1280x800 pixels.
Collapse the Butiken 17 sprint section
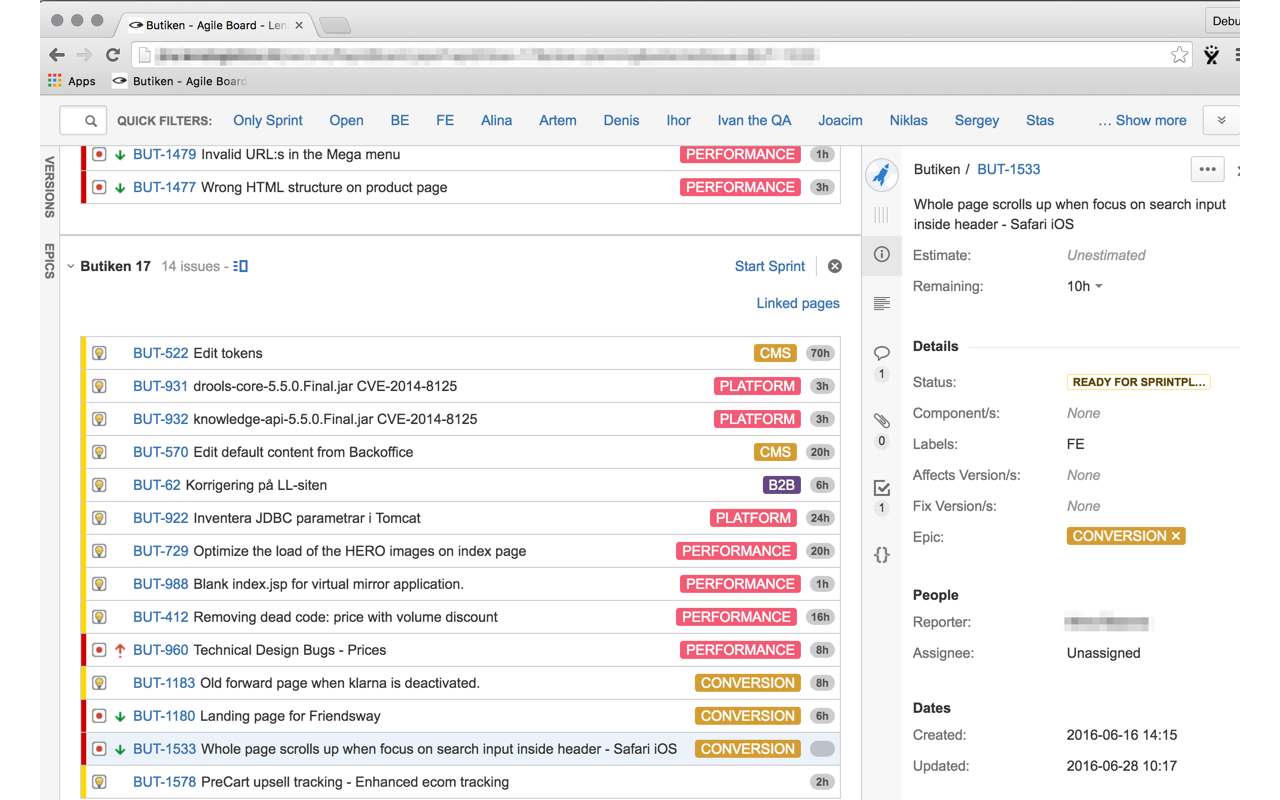[x=70, y=266]
